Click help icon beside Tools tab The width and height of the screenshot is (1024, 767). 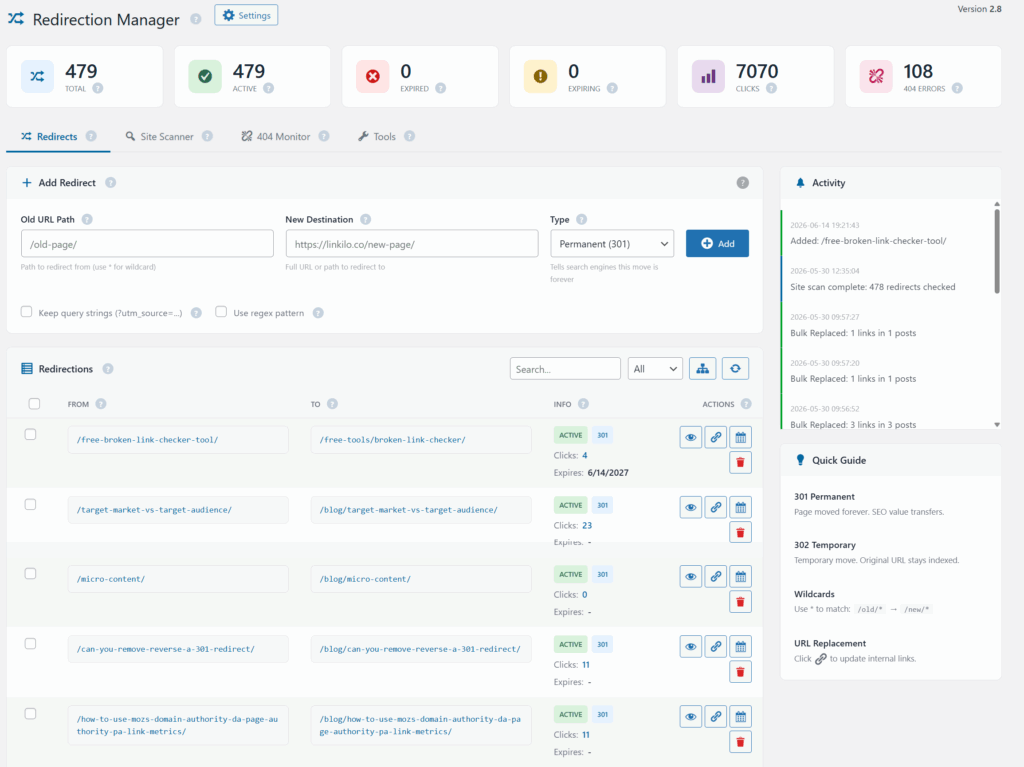pyautogui.click(x=409, y=136)
